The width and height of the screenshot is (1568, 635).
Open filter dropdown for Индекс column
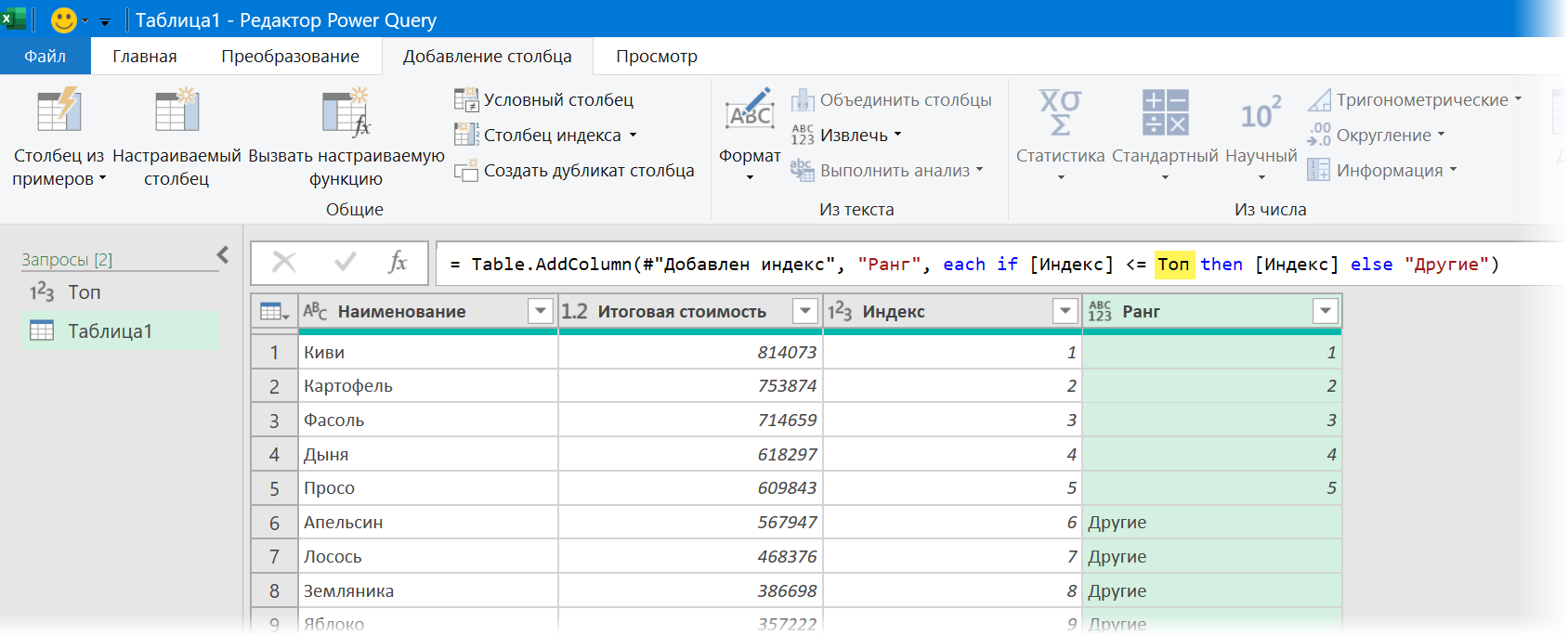click(x=1065, y=311)
